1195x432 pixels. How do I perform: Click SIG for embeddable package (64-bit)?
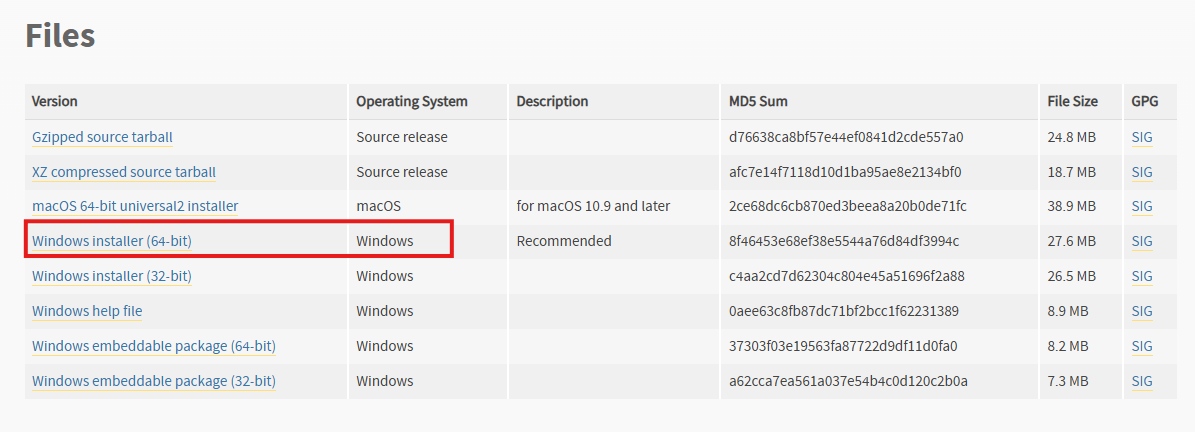coord(1142,346)
